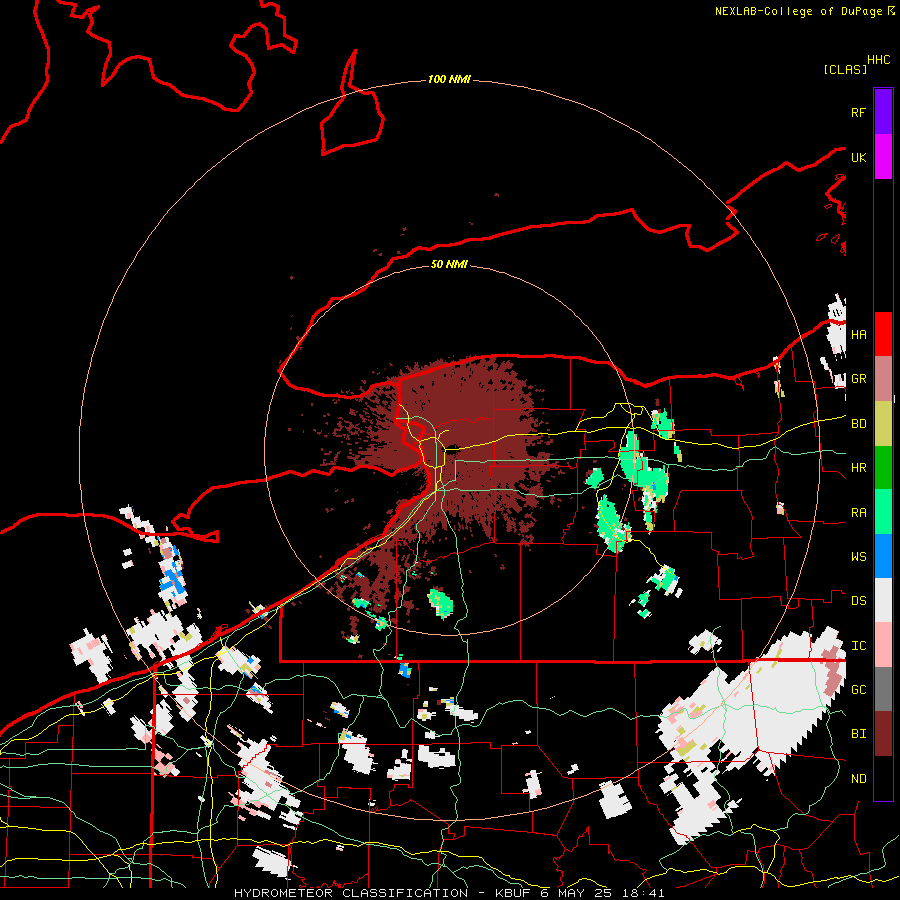Click the dark green HR legend swatch
Image resolution: width=900 pixels, height=900 pixels.
pyautogui.click(x=883, y=468)
